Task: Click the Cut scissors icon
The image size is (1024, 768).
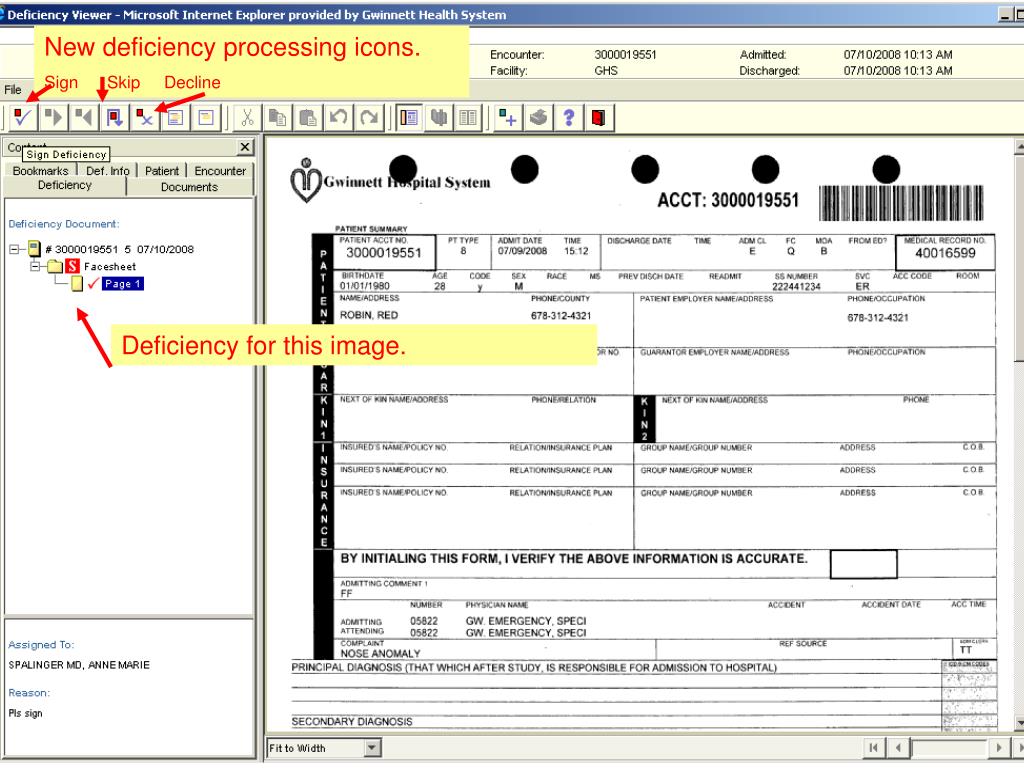Action: pyautogui.click(x=247, y=118)
